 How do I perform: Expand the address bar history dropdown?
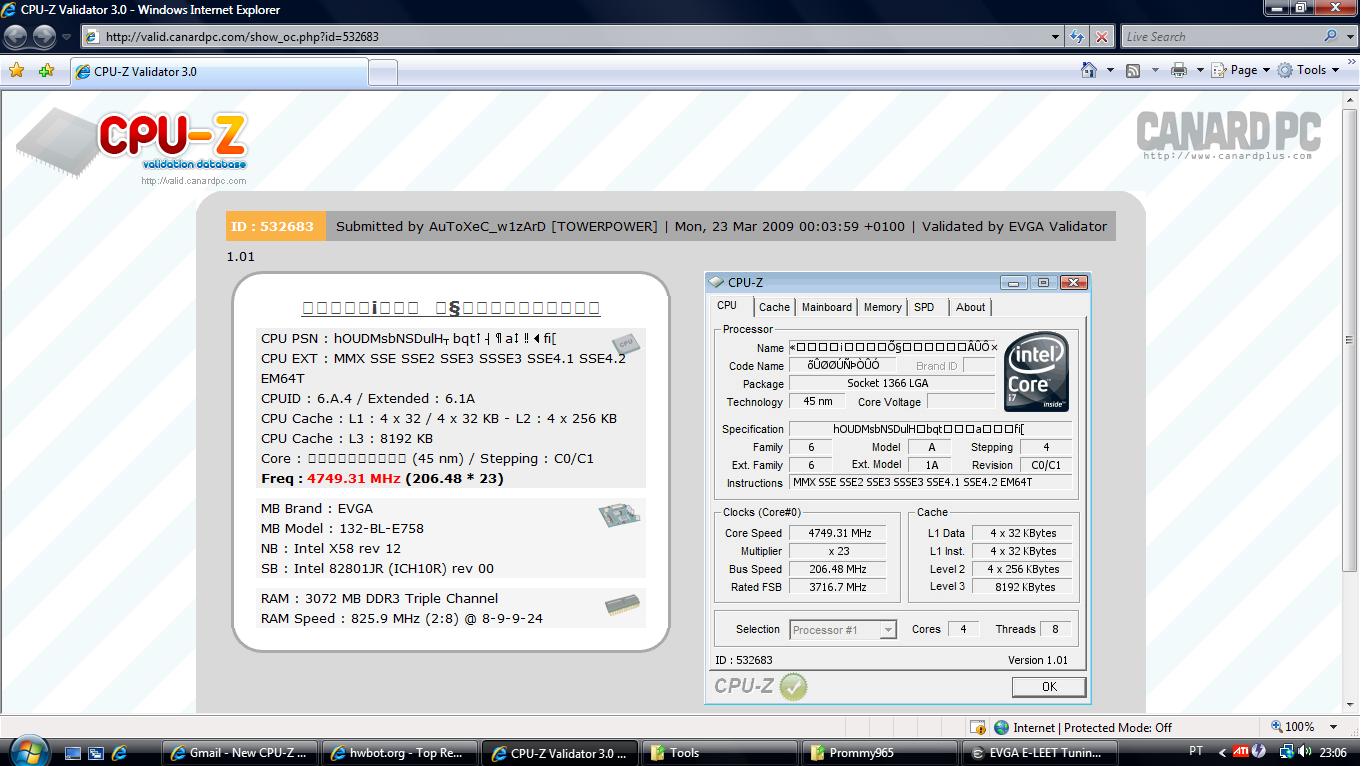[1056, 37]
